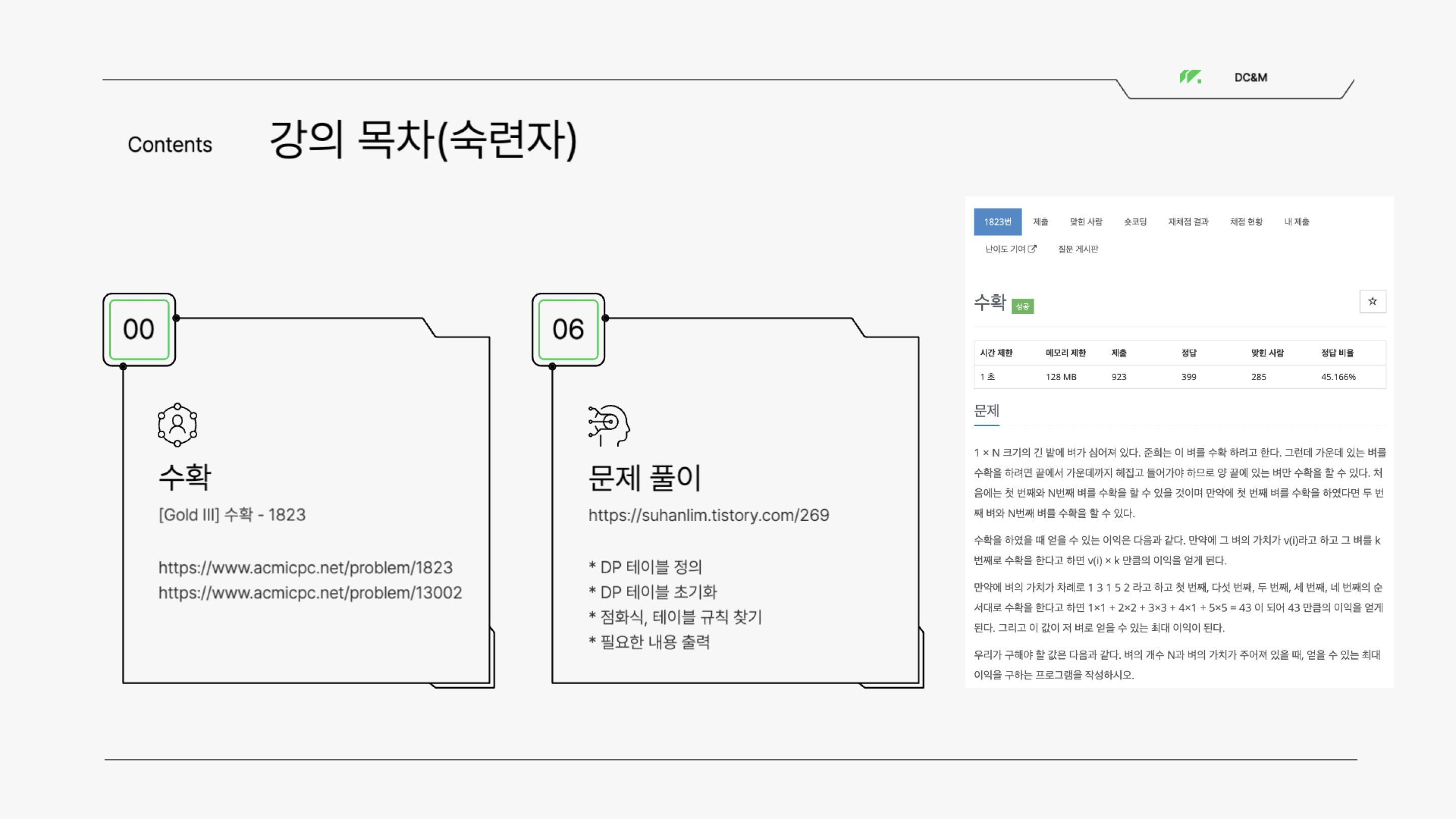Open the 숏코딩 tab
Image resolution: width=1456 pixels, height=819 pixels.
(1135, 221)
